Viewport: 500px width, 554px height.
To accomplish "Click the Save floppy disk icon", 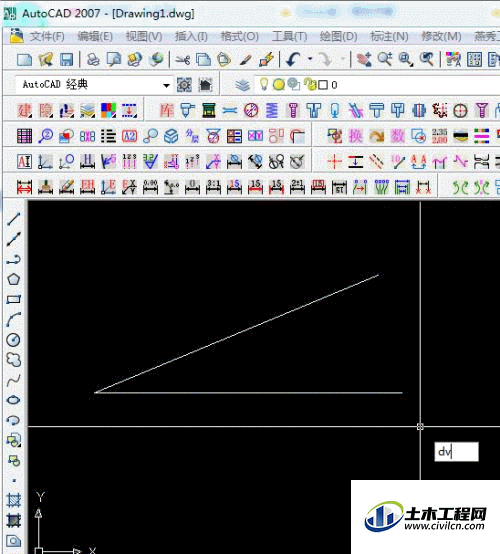I will 66,59.
